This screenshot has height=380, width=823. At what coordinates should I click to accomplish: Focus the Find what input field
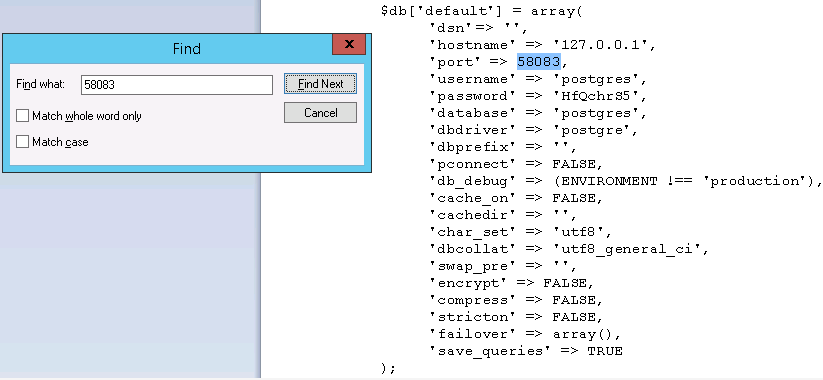coord(177,85)
